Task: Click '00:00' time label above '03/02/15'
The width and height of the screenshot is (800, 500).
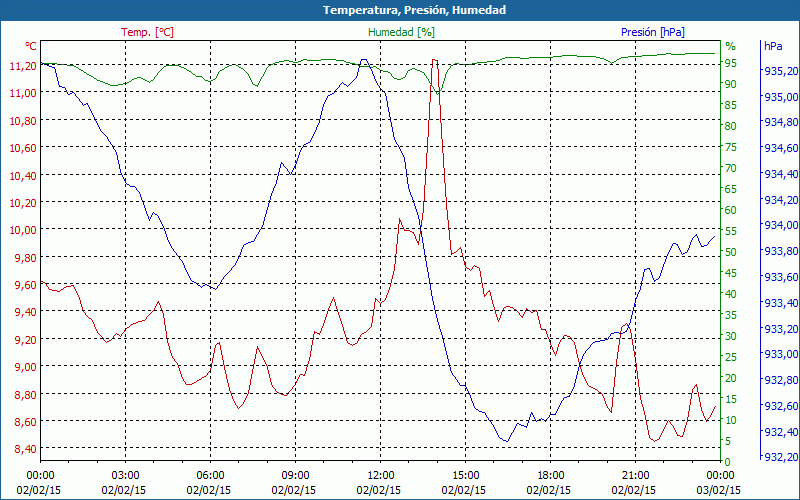Action: coord(720,476)
